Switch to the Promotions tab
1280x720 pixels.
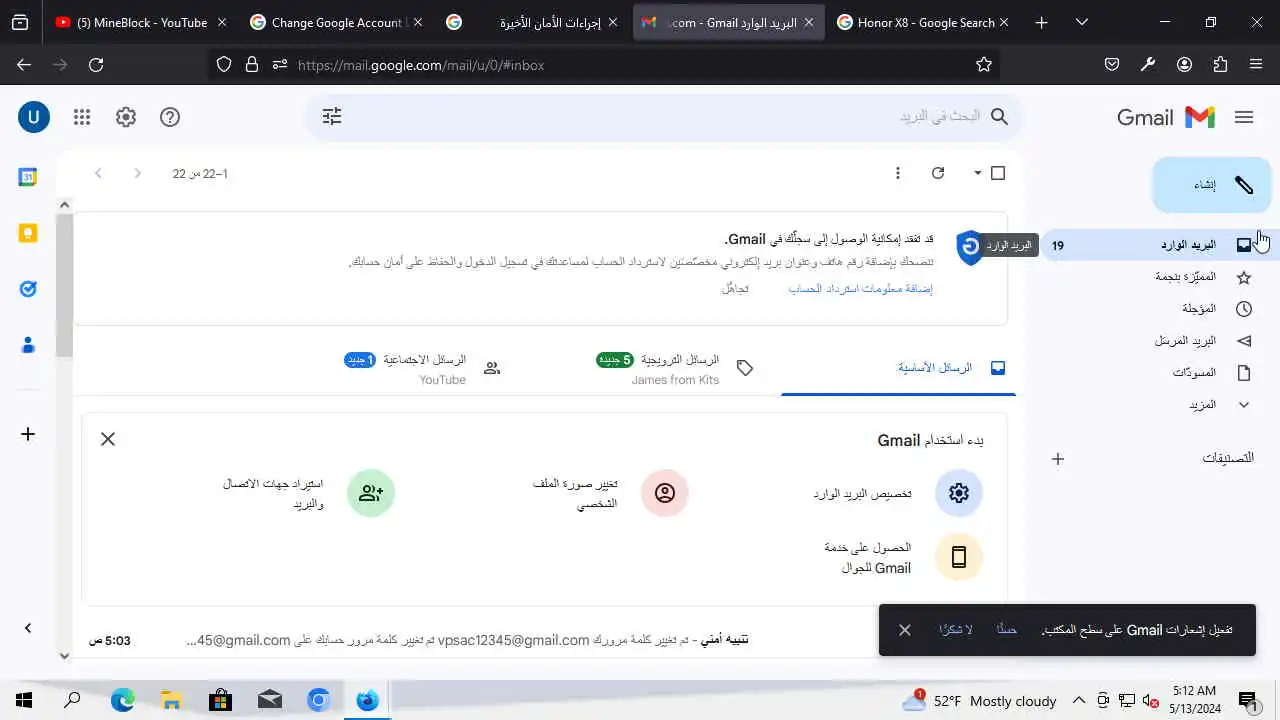[x=664, y=368]
